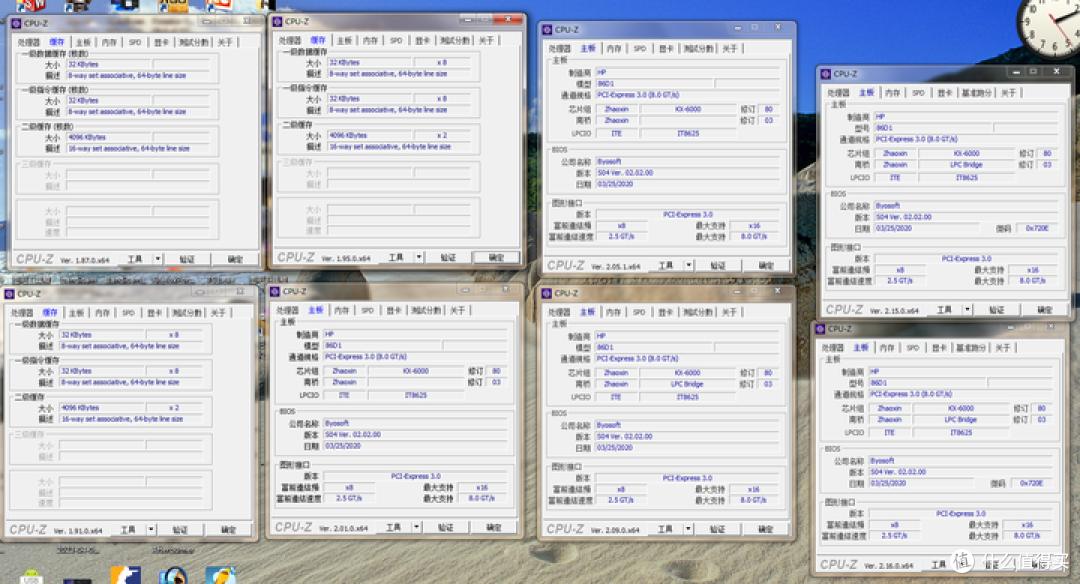Click 确定 button in CPU-Z 2.09.0 window
This screenshot has width=1080, height=584.
pyautogui.click(x=765, y=529)
